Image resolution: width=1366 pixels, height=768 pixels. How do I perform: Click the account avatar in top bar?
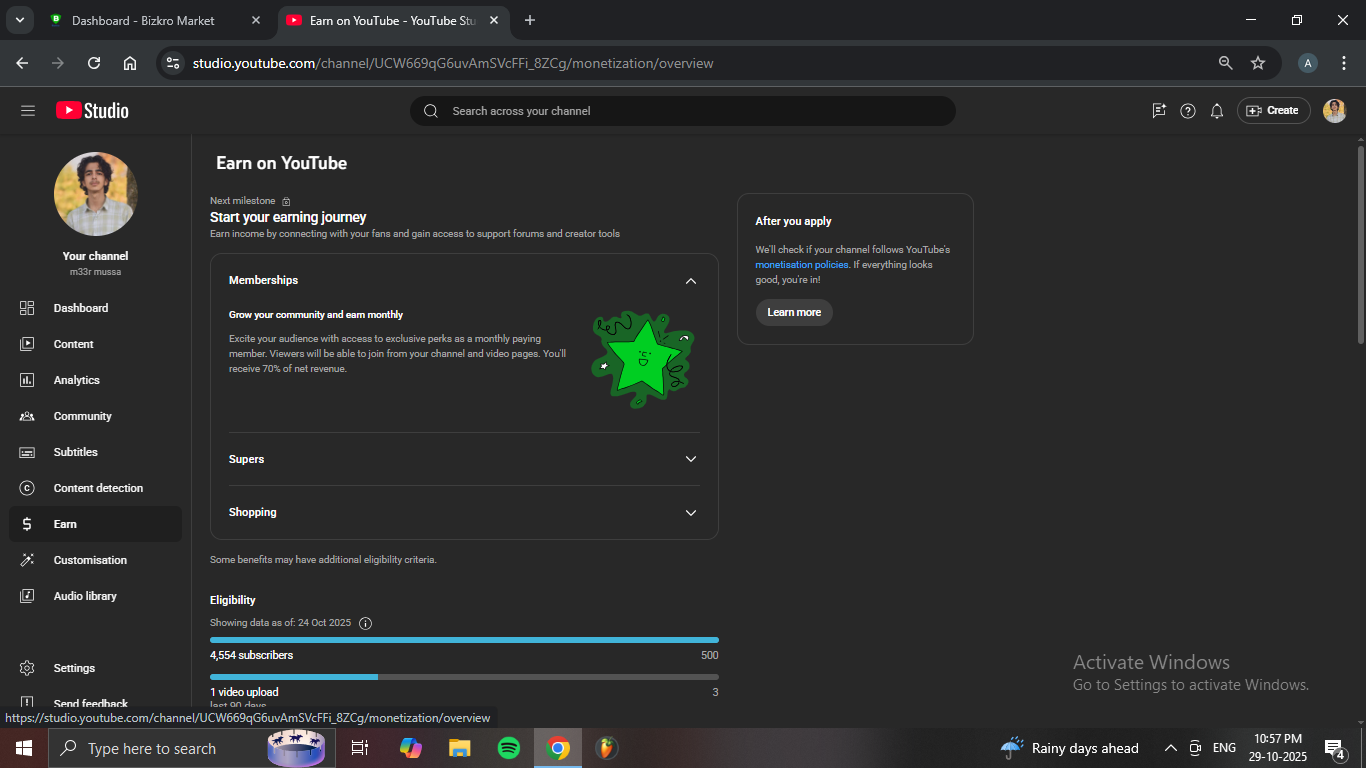pos(1334,111)
